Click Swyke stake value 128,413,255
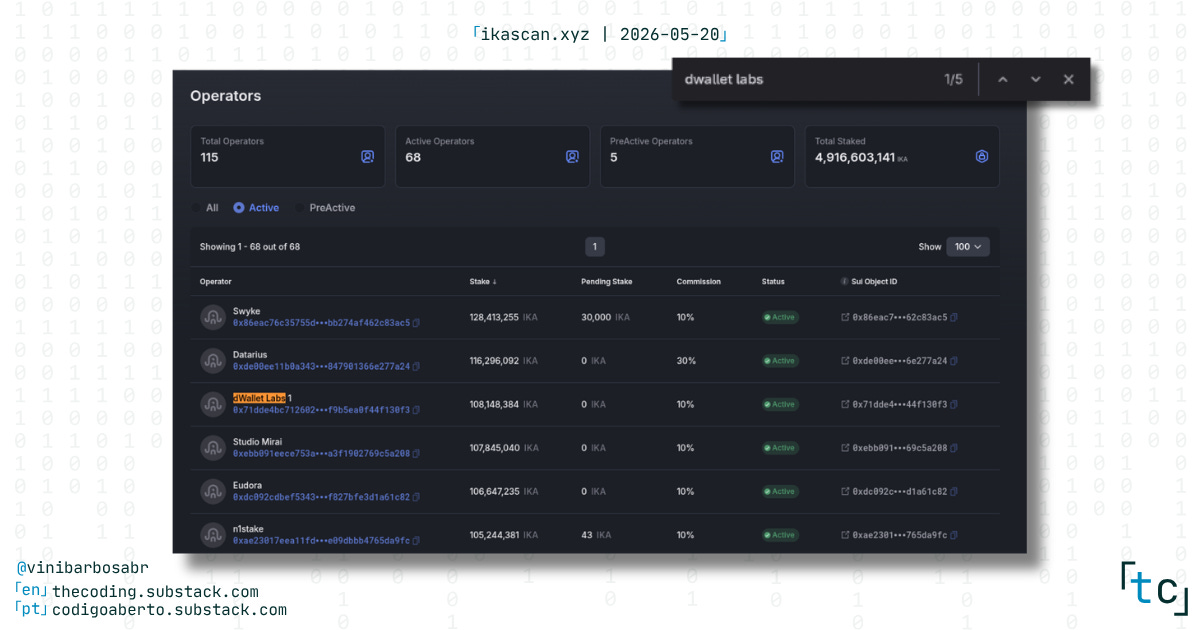Image resolution: width=1200 pixels, height=630 pixels. click(494, 317)
